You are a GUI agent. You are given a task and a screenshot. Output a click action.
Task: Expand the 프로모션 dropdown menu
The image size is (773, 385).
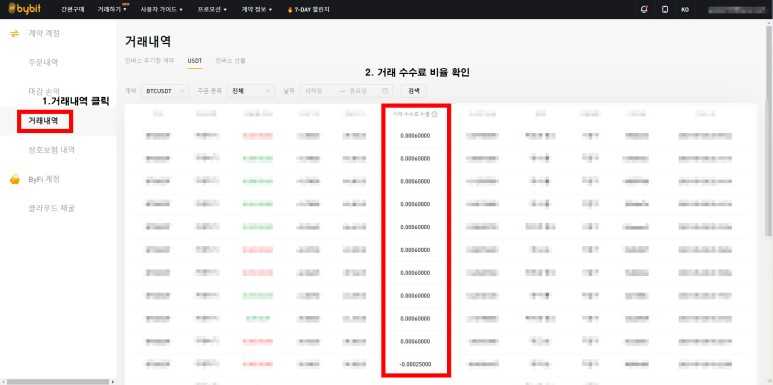[x=212, y=9]
